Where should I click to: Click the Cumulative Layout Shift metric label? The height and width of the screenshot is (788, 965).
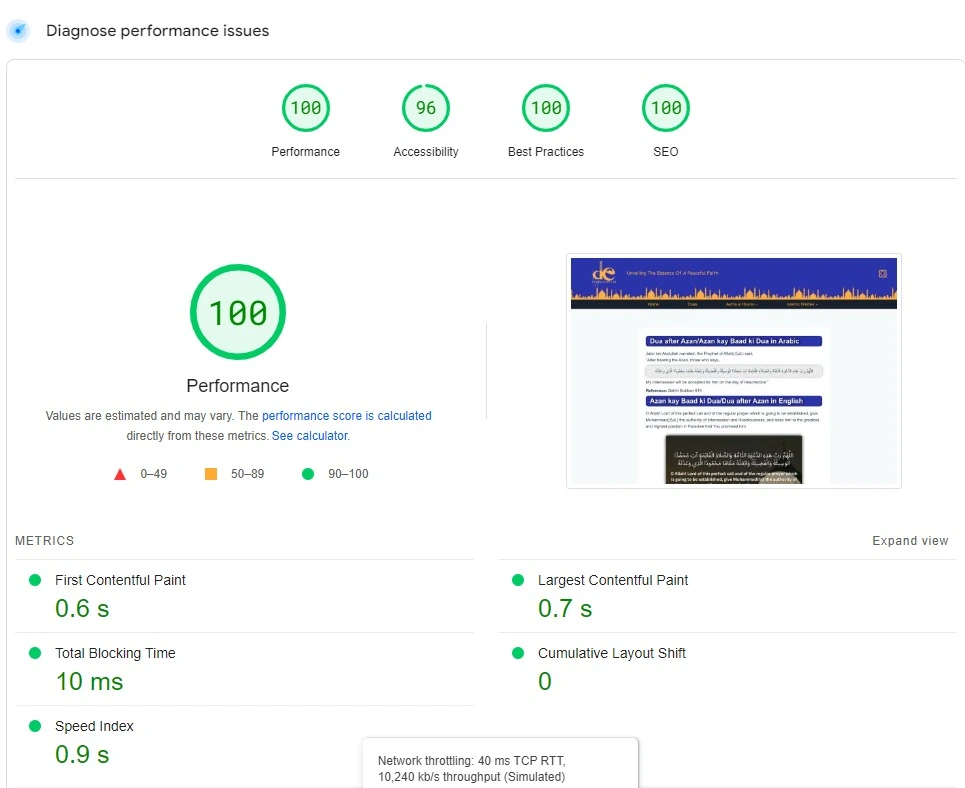[612, 653]
